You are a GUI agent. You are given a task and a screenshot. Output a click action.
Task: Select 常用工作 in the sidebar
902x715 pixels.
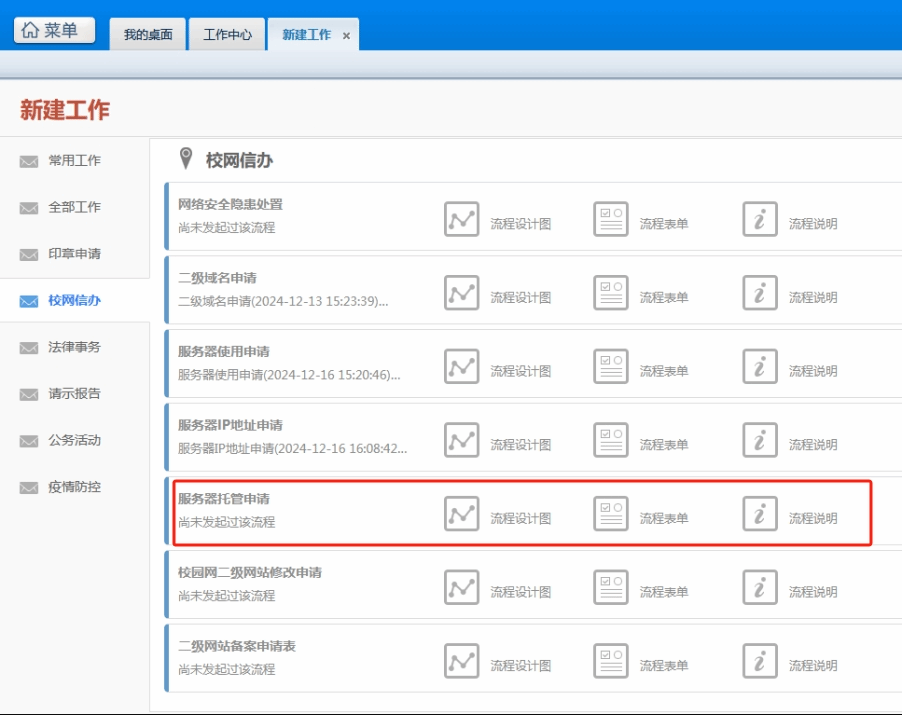[75, 160]
